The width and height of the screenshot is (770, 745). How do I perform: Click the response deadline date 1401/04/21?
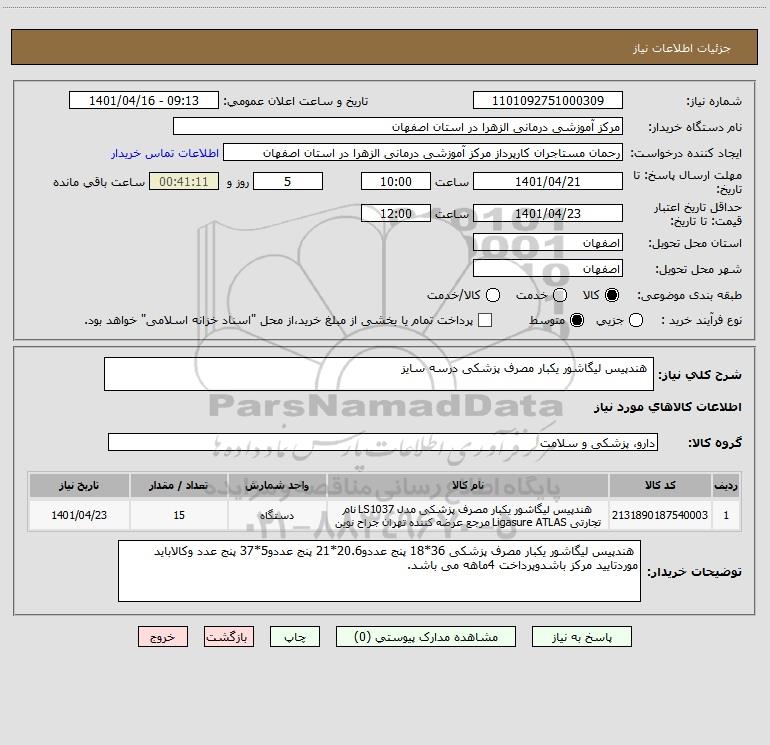(x=548, y=181)
